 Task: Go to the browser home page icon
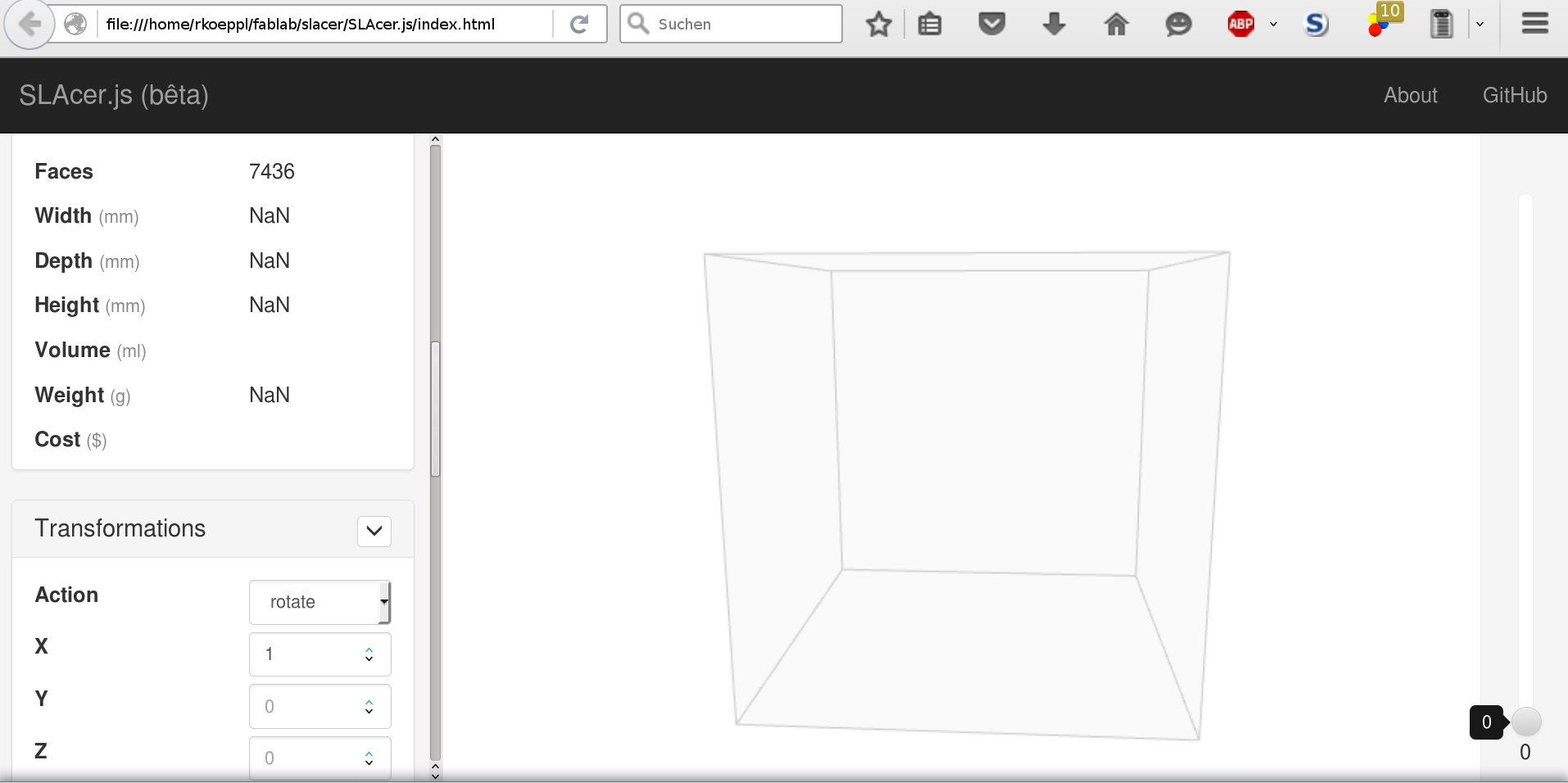[1116, 25]
